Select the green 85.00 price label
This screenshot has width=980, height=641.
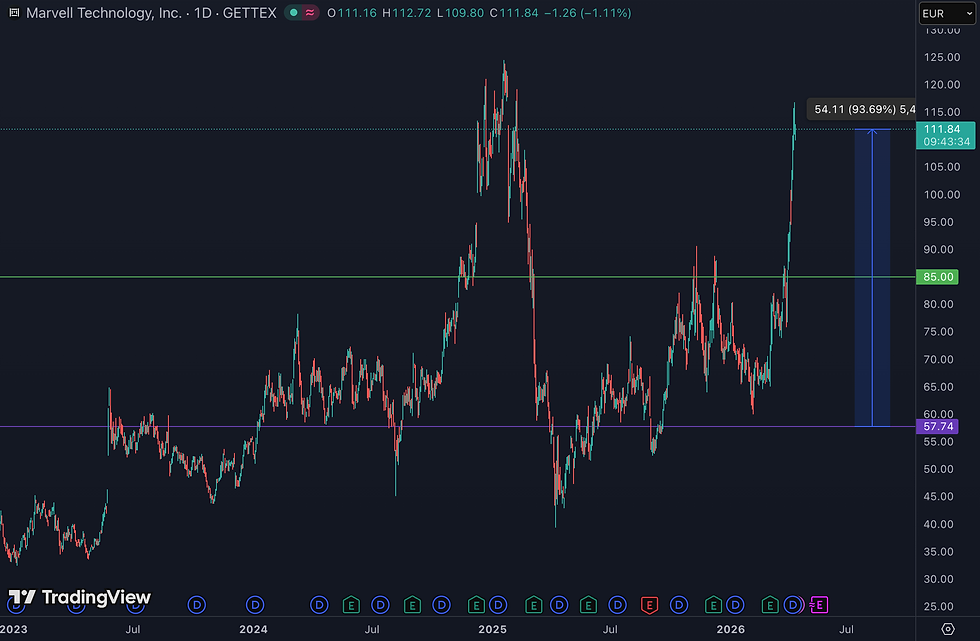(x=937, y=277)
